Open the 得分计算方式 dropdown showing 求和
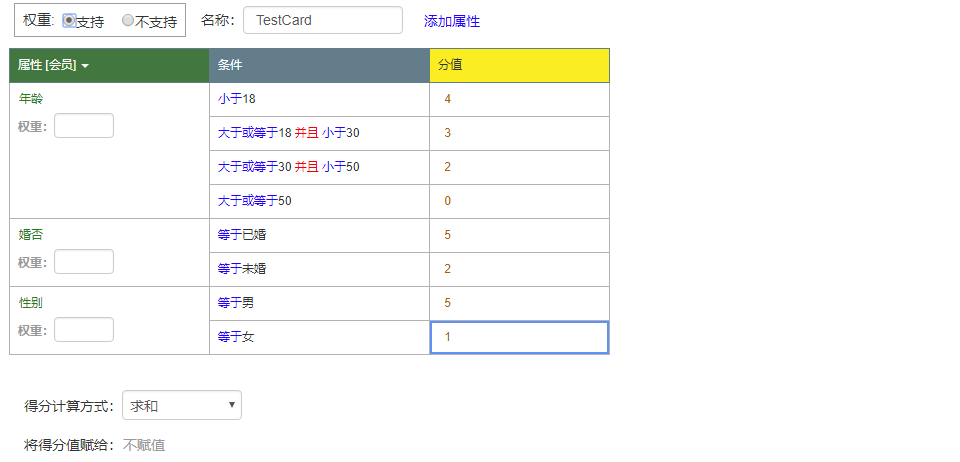This screenshot has width=960, height=462. (181, 405)
